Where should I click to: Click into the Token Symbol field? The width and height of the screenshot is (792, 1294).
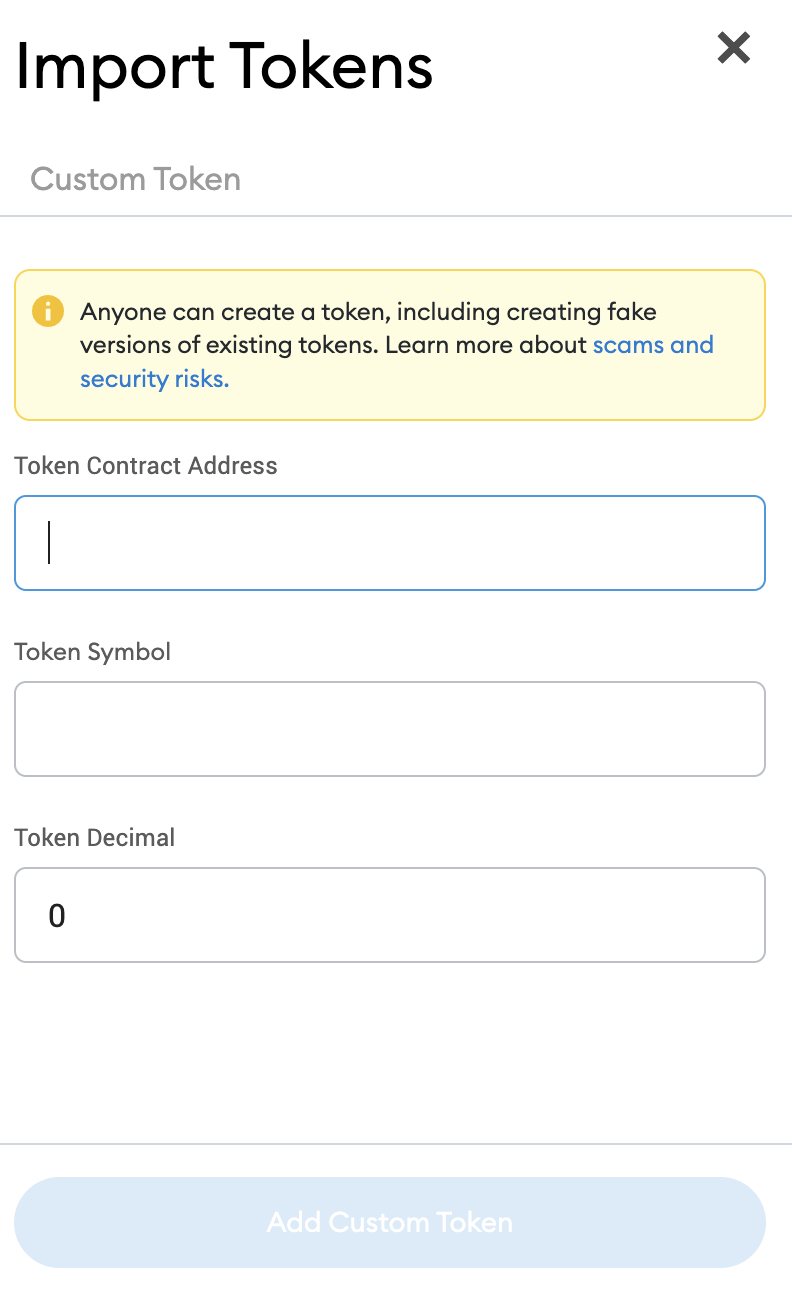click(390, 729)
